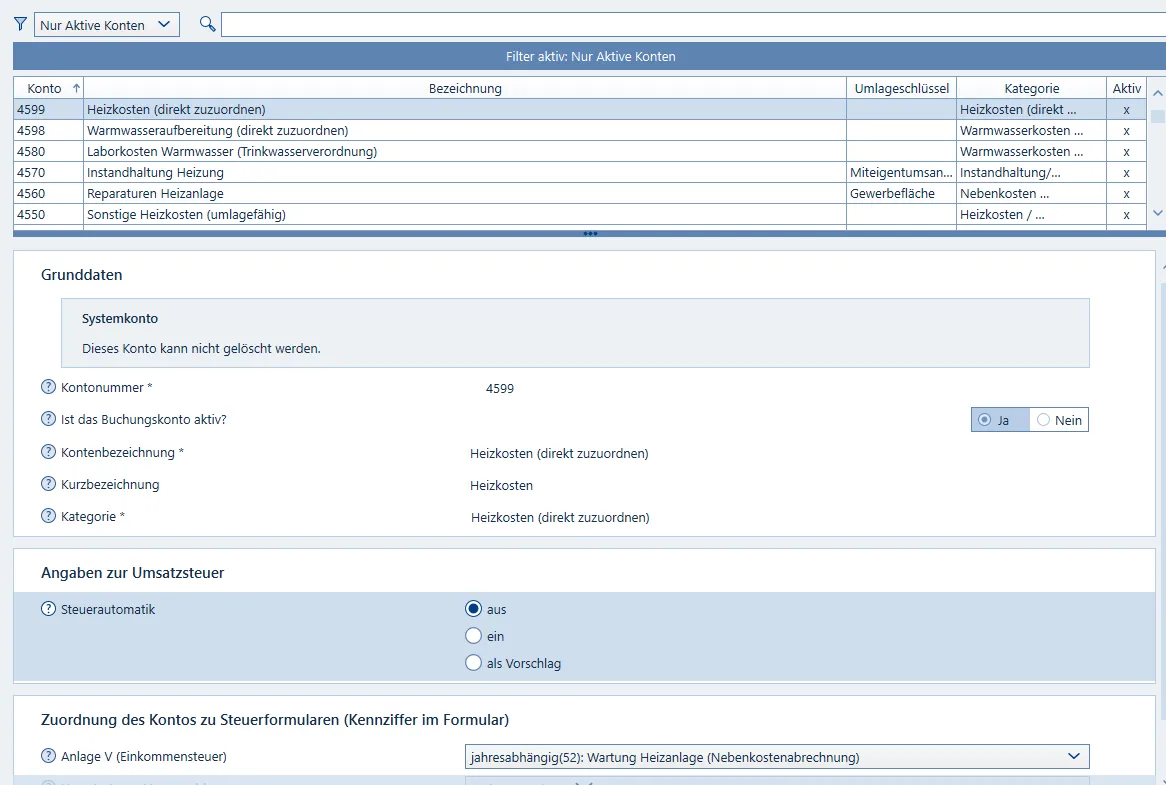
Task: Click the search input field
Action: tap(690, 25)
